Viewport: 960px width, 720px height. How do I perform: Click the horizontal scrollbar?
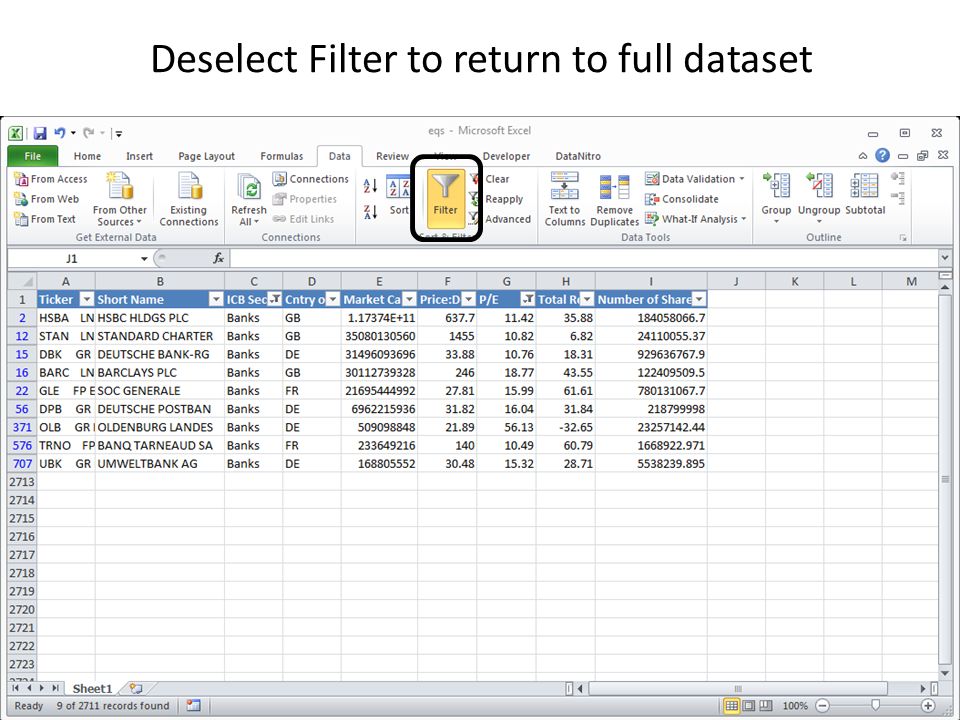738,689
